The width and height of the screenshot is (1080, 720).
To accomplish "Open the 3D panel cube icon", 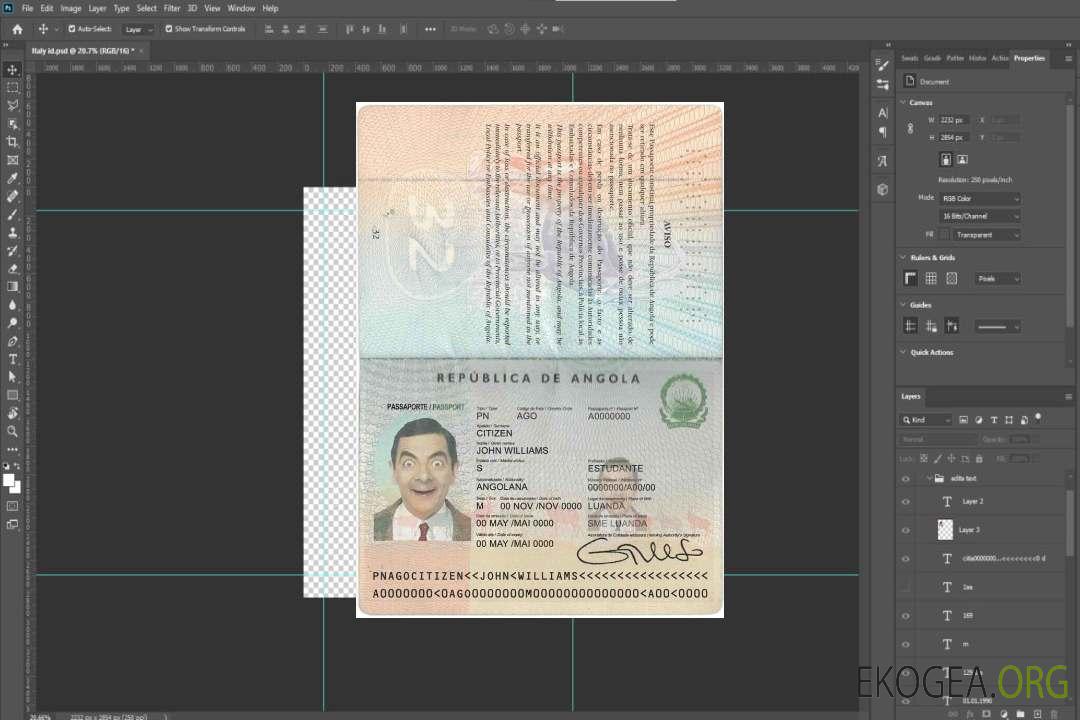I will point(882,189).
